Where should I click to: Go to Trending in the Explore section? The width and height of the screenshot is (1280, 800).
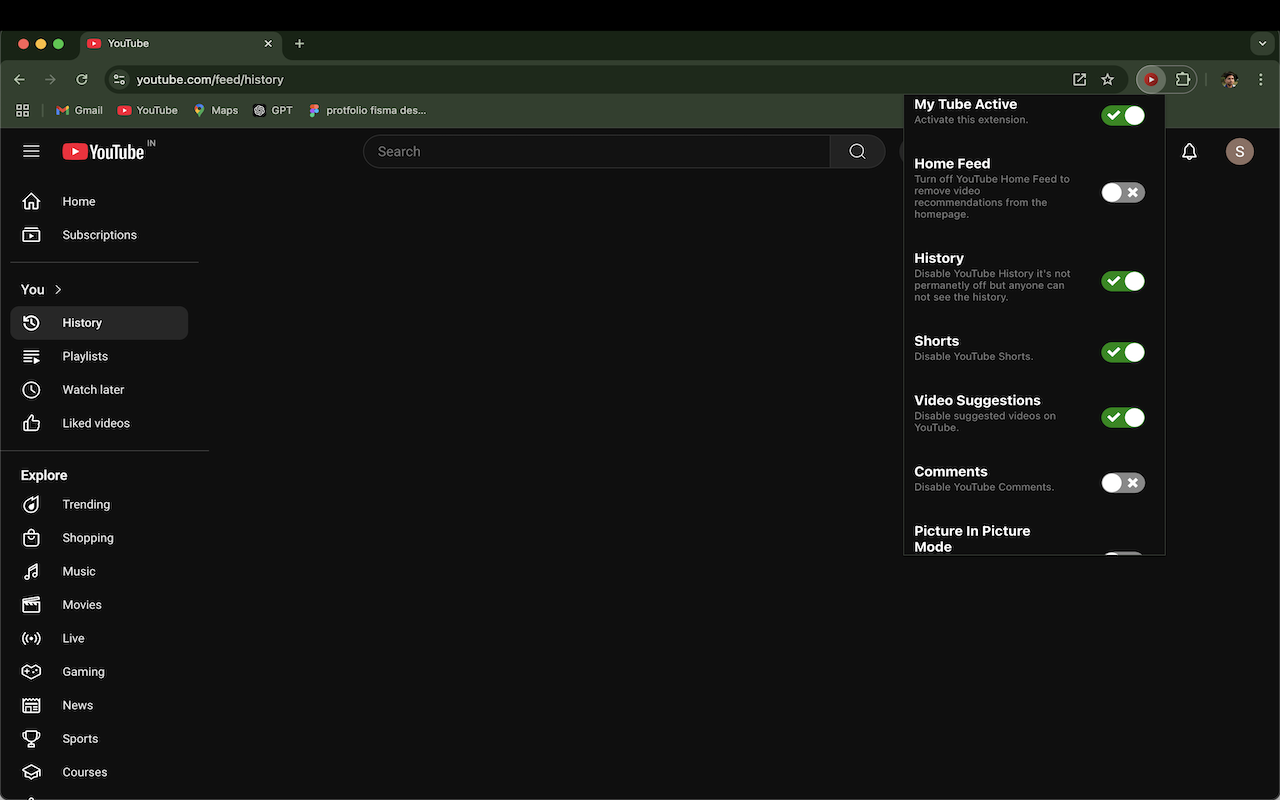tap(86, 504)
